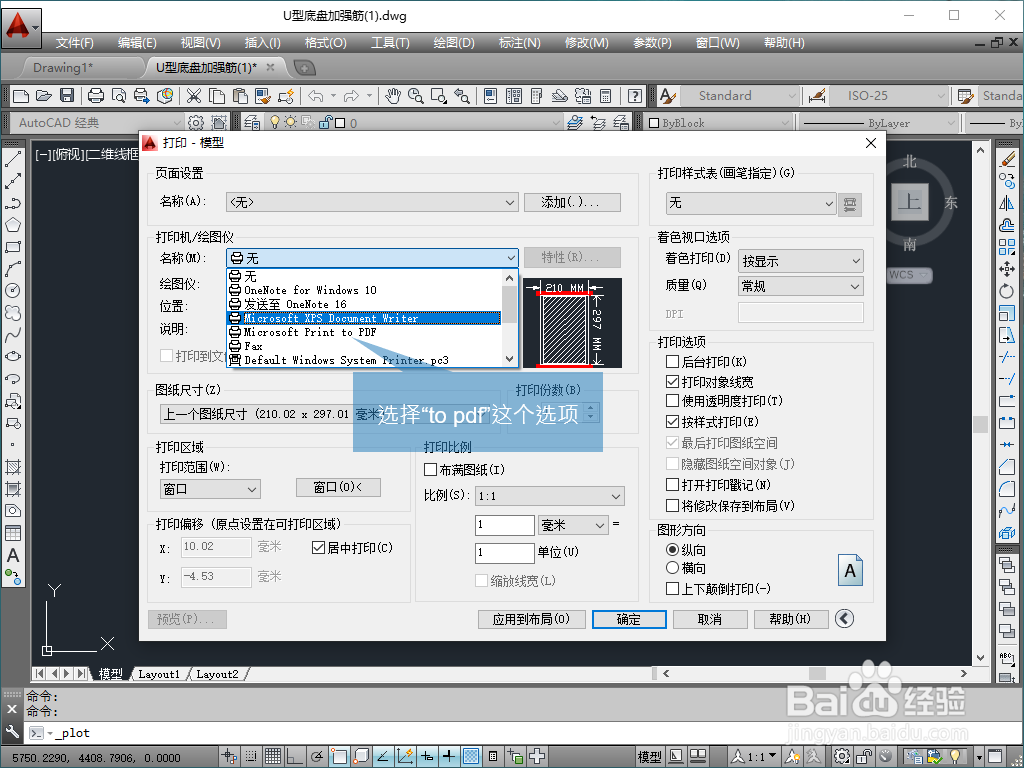Click the Open file folder icon

point(44,96)
